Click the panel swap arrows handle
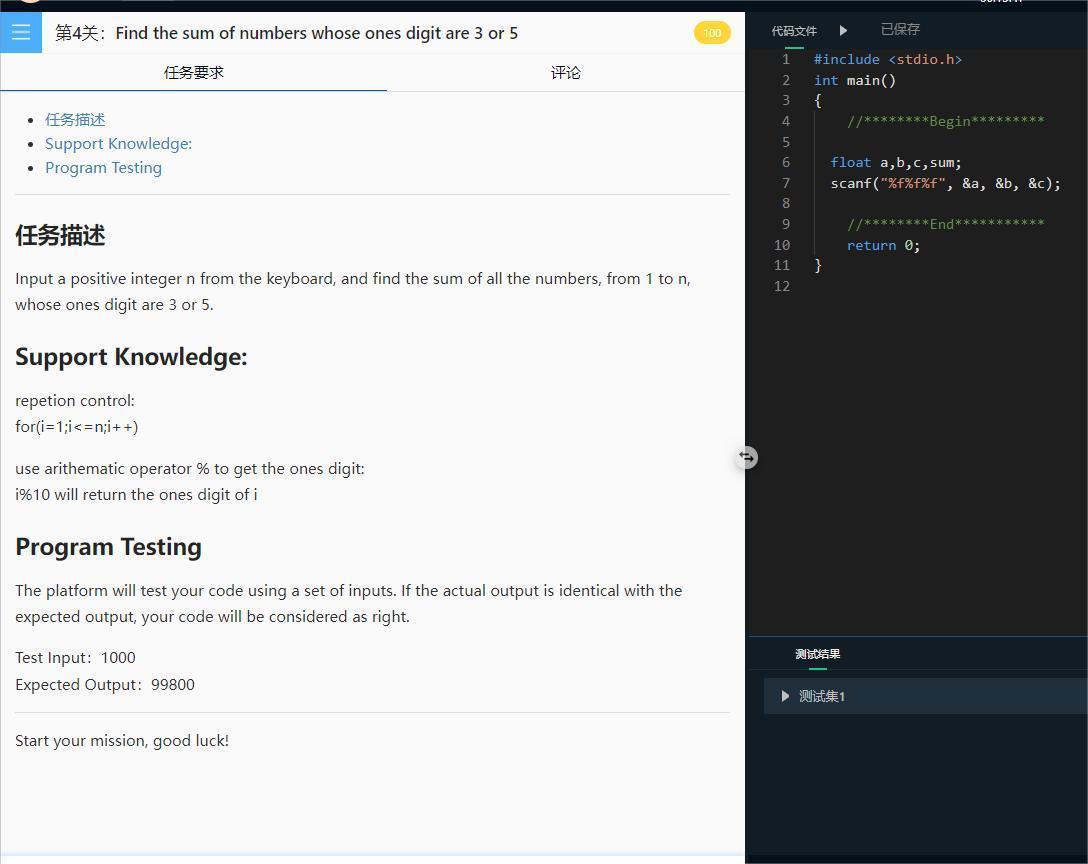Screen dimensions: 1088x864 point(747,457)
